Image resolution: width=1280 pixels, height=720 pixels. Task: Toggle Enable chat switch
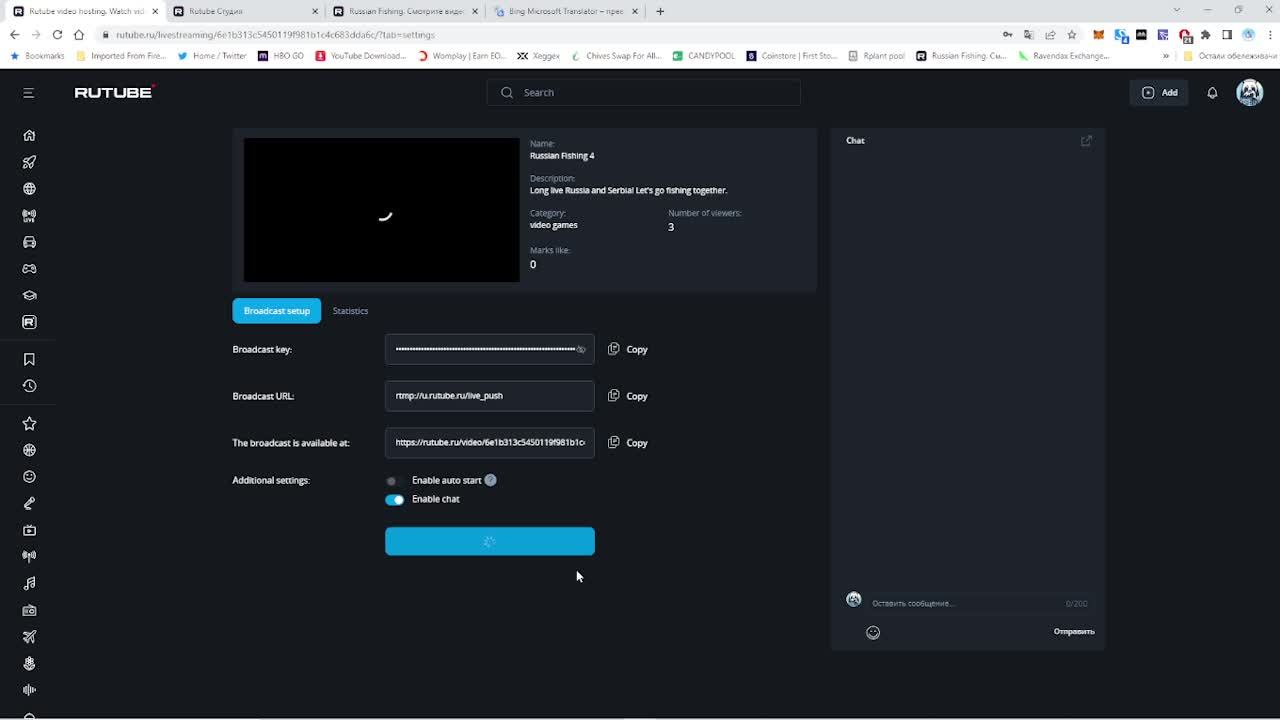click(x=394, y=499)
